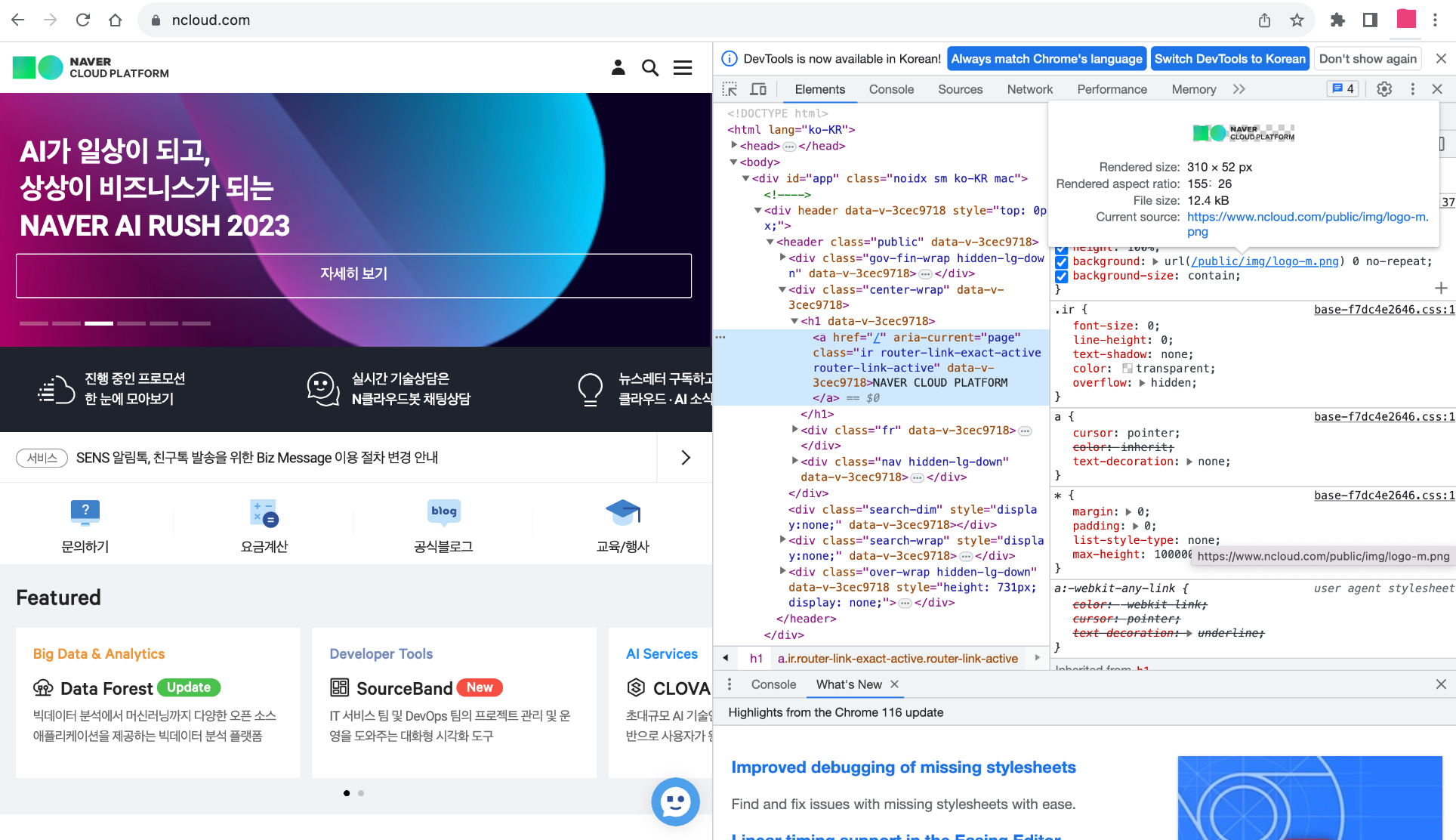Open Chrome three-dot menu
Image resolution: width=1456 pixels, height=840 pixels.
tap(1435, 20)
